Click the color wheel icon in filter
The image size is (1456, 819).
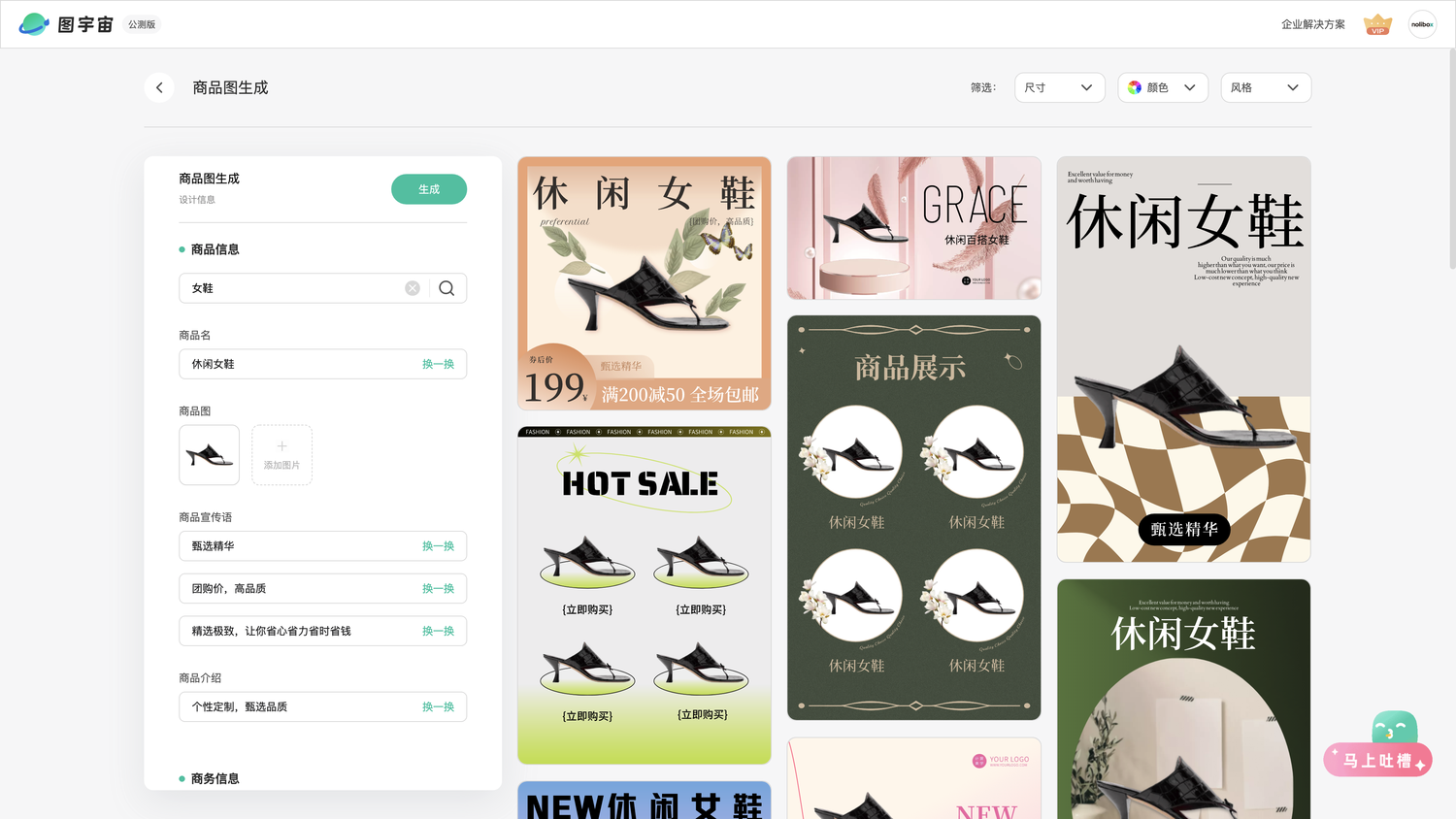pos(1135,87)
